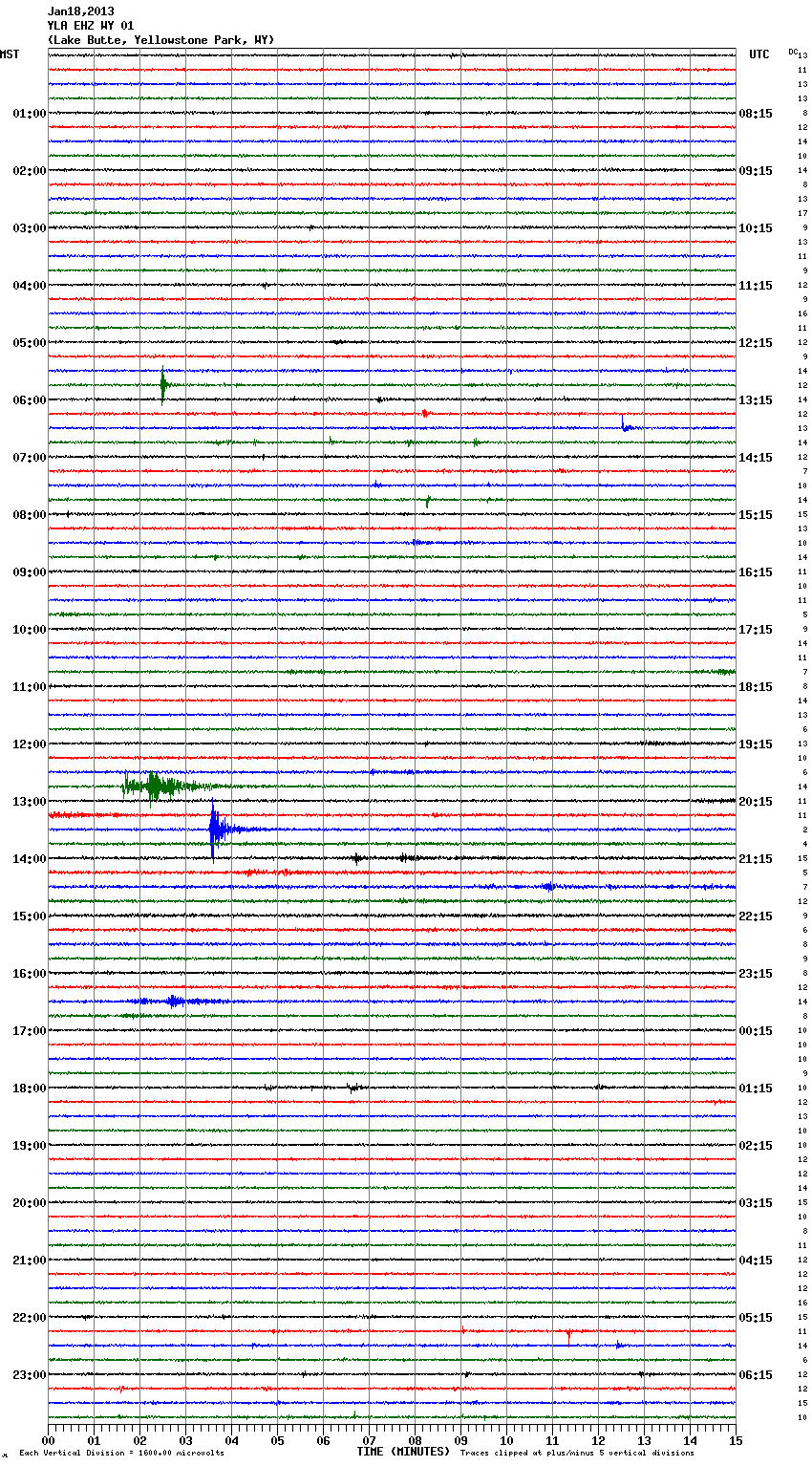Click the MST timezone header
This screenshot has width=812, height=1466.
tap(10, 54)
